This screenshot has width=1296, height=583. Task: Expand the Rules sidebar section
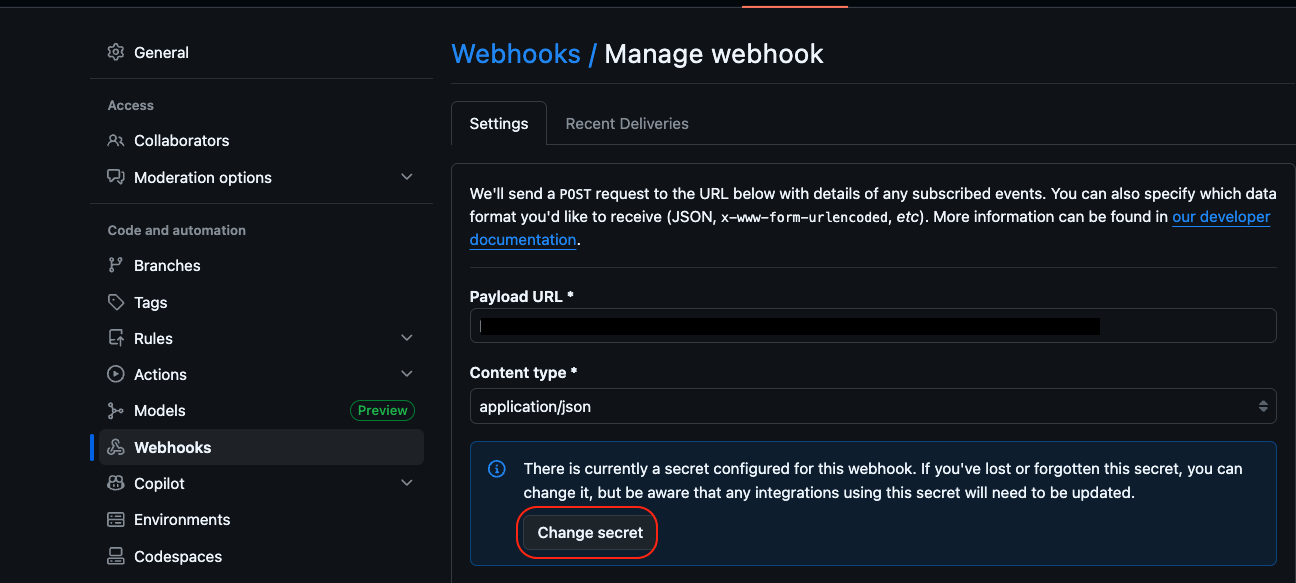coord(406,338)
